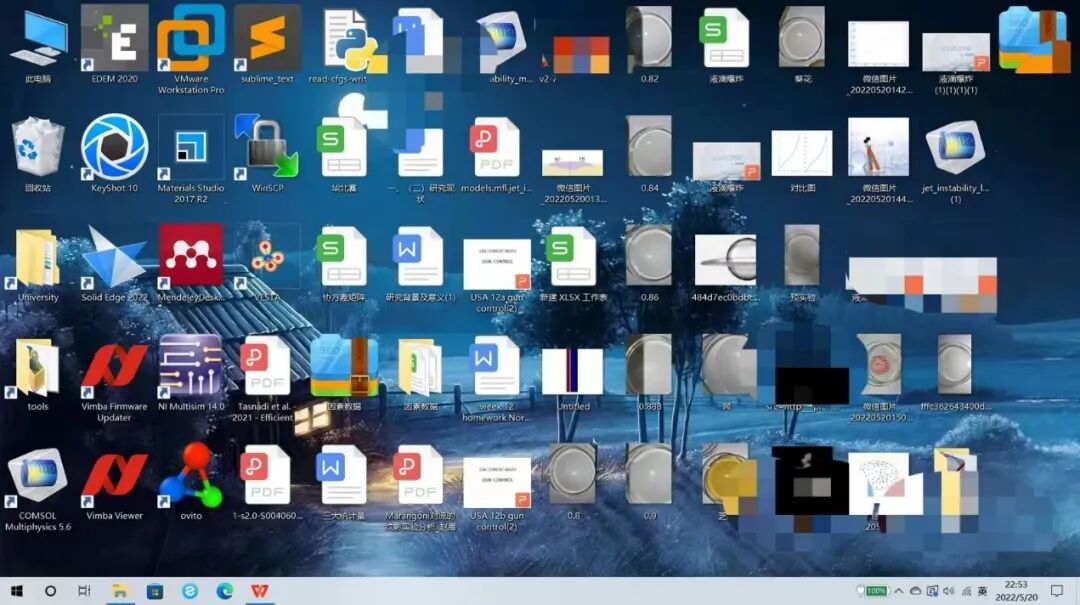Viewport: 1080px width, 605px height.
Task: Open the notification center
Action: pos(1057,591)
